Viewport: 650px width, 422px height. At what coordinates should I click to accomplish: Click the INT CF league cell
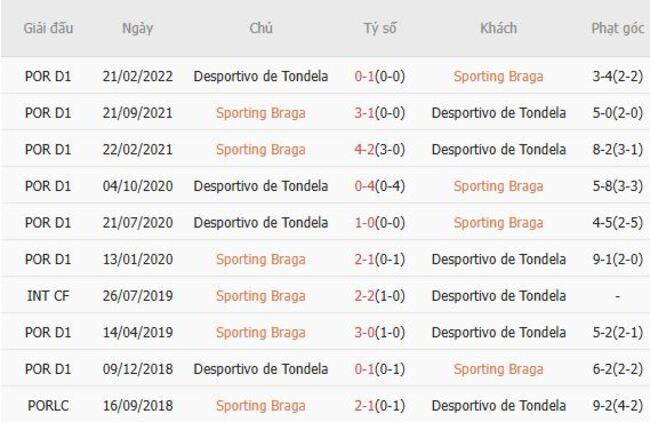48,296
